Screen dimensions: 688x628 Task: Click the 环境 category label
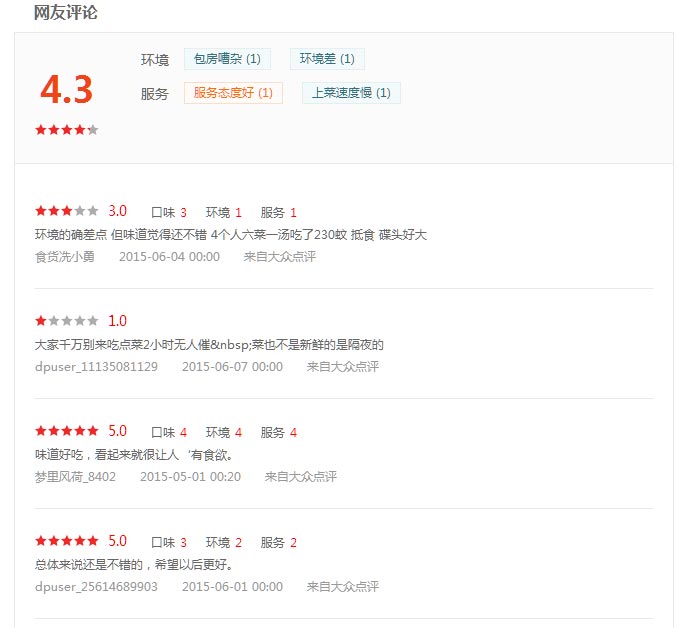[x=155, y=60]
